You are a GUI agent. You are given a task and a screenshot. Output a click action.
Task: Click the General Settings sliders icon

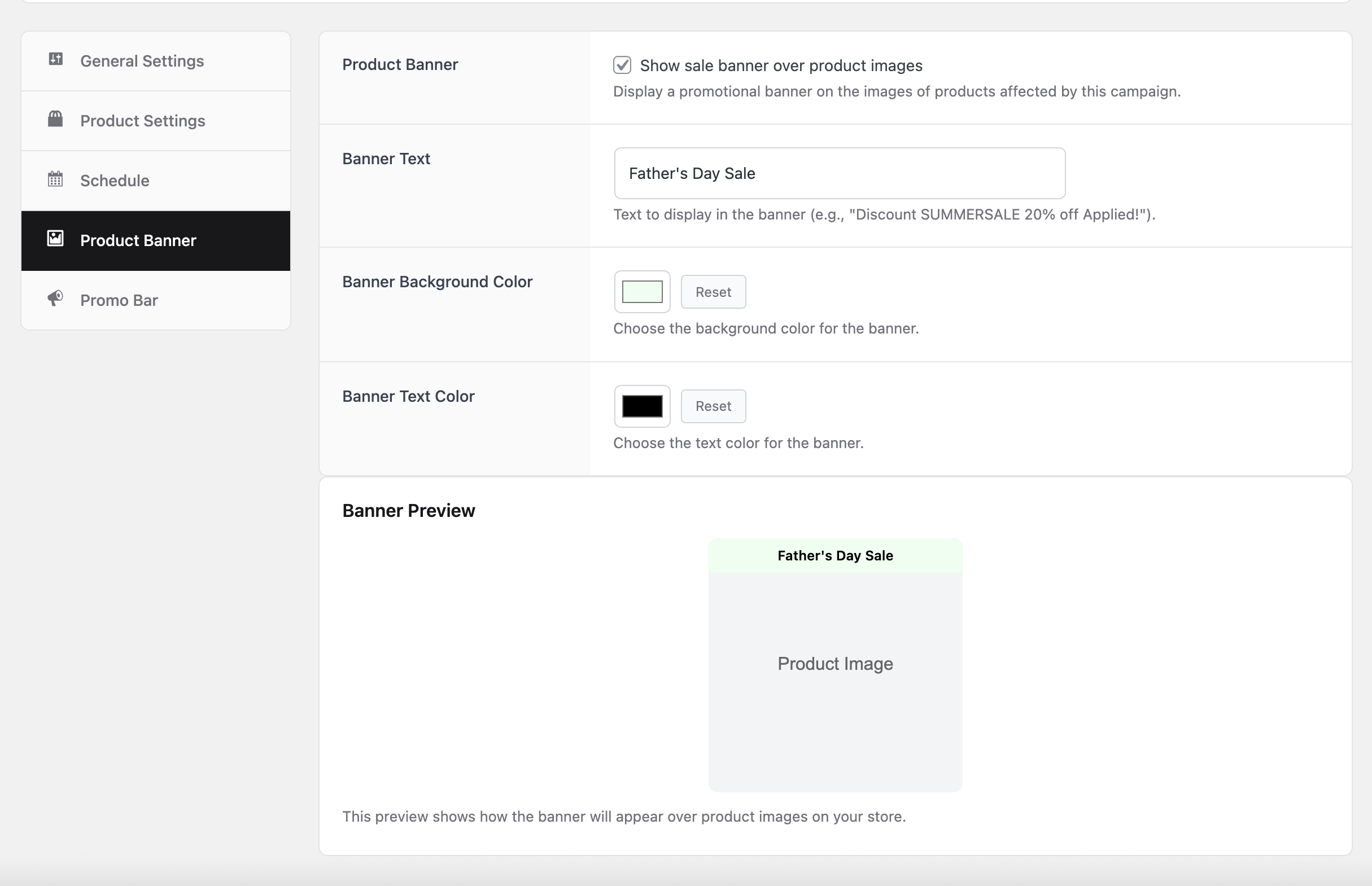coord(55,59)
